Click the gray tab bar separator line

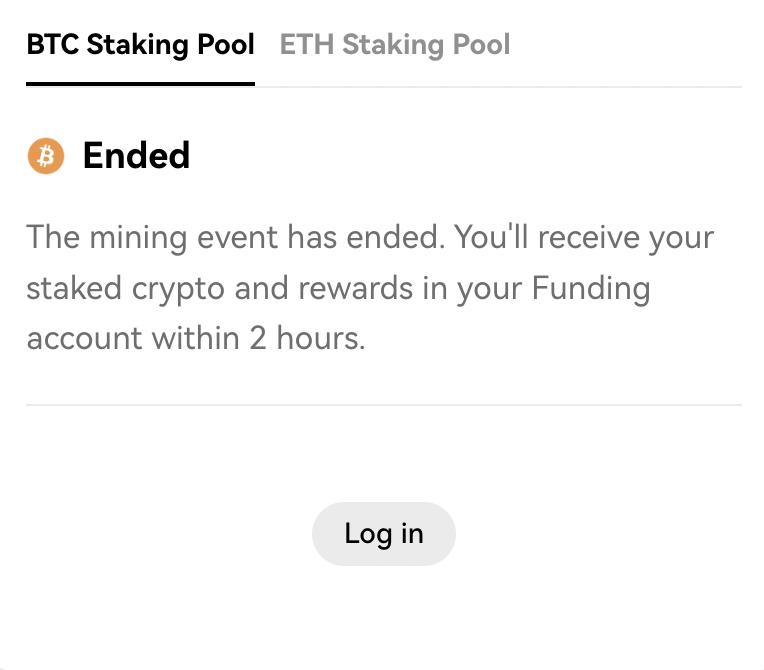pos(500,87)
